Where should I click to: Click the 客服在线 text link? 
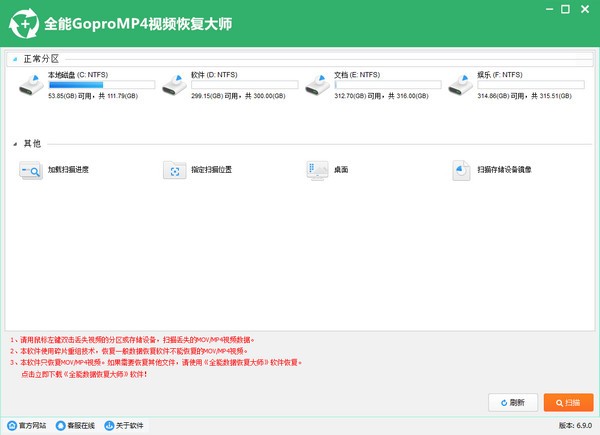point(81,425)
